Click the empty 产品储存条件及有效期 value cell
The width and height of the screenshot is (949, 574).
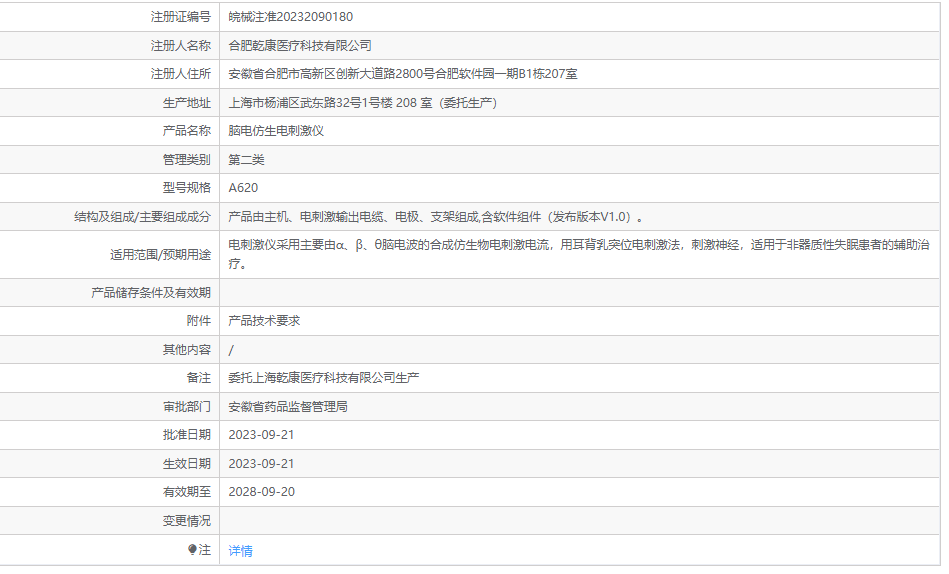coord(579,292)
